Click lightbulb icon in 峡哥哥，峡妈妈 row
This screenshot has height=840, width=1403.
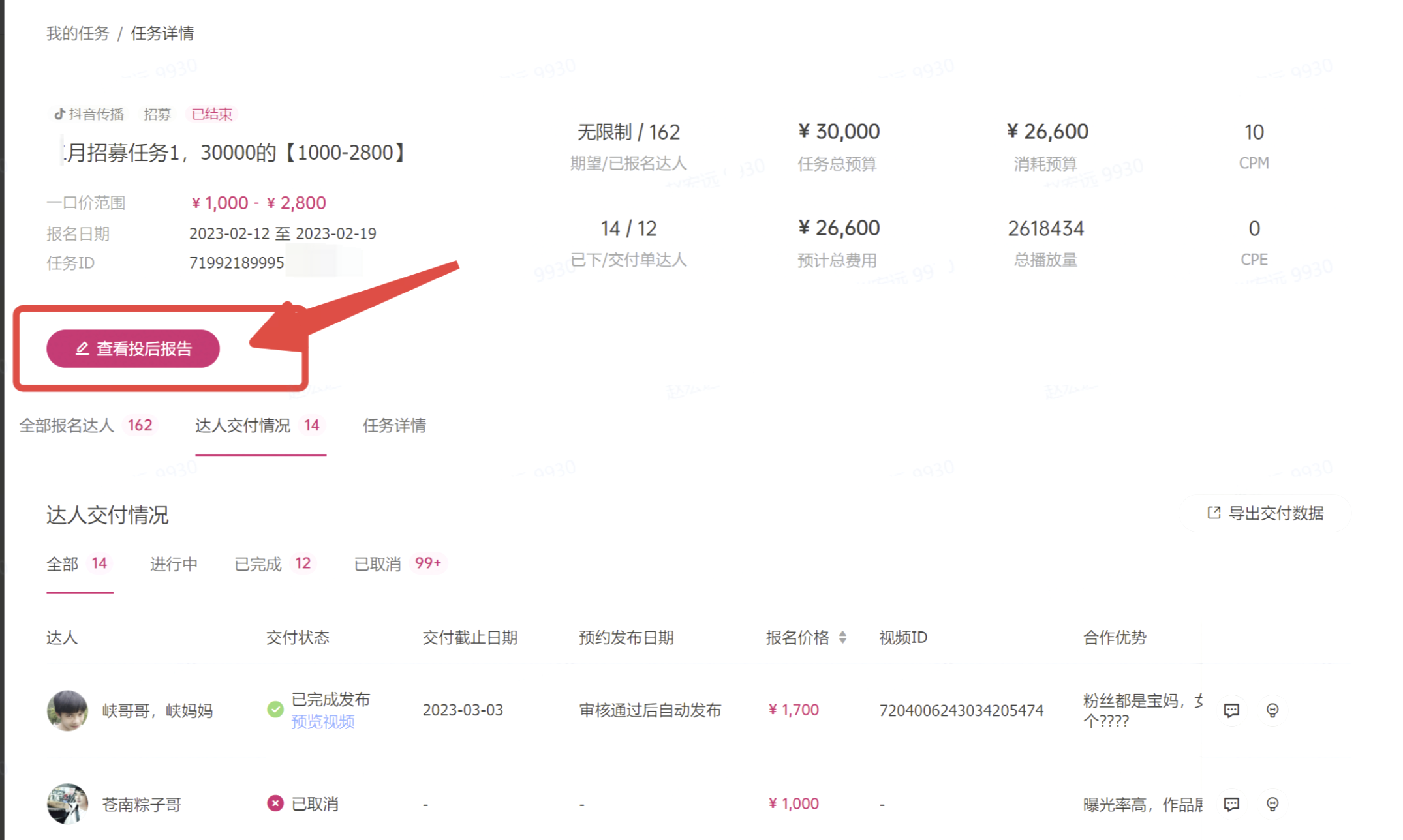click(x=1272, y=710)
